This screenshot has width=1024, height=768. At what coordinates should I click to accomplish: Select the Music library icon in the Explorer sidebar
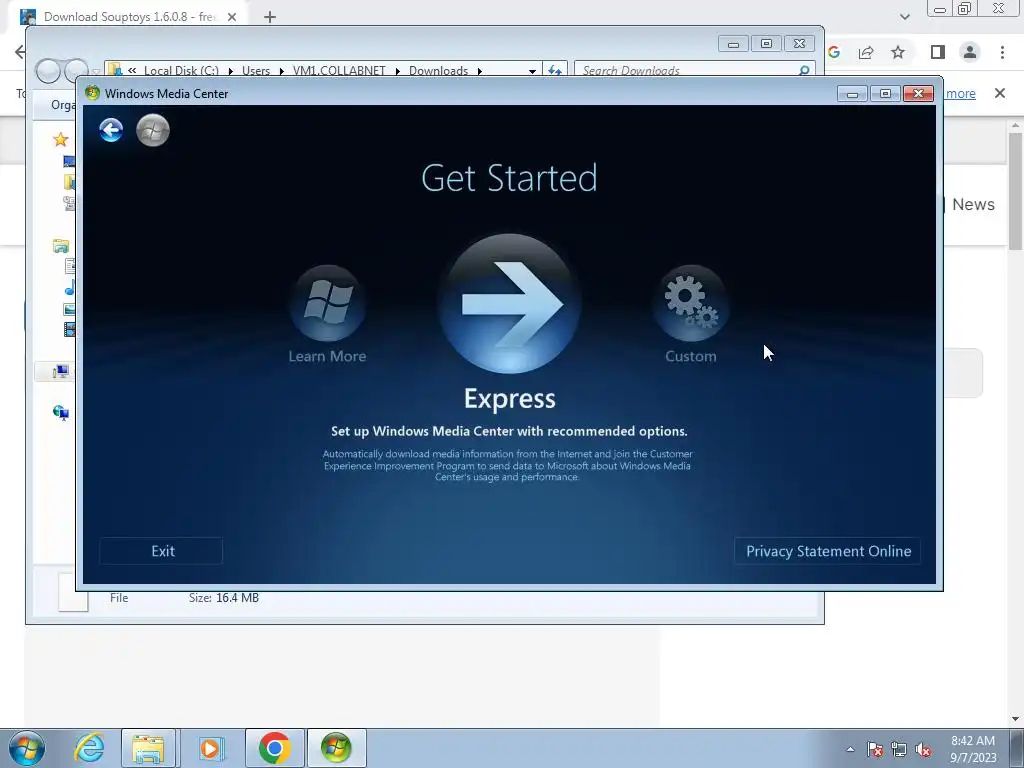[x=69, y=287]
